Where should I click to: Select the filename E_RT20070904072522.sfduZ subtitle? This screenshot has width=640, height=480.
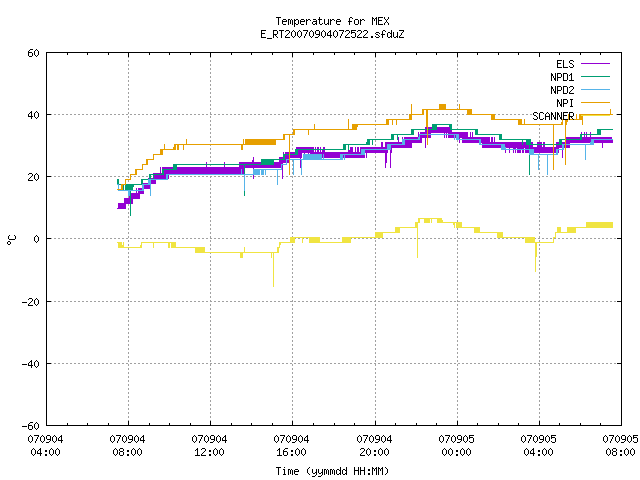tap(332, 34)
